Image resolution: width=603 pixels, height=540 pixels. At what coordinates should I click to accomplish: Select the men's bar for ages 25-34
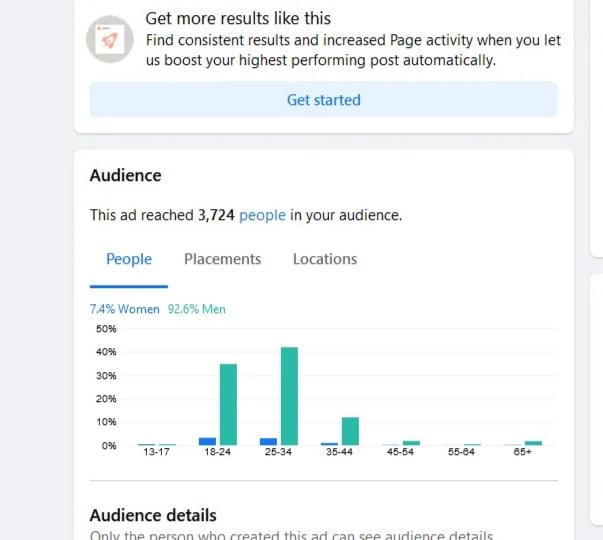coord(289,396)
